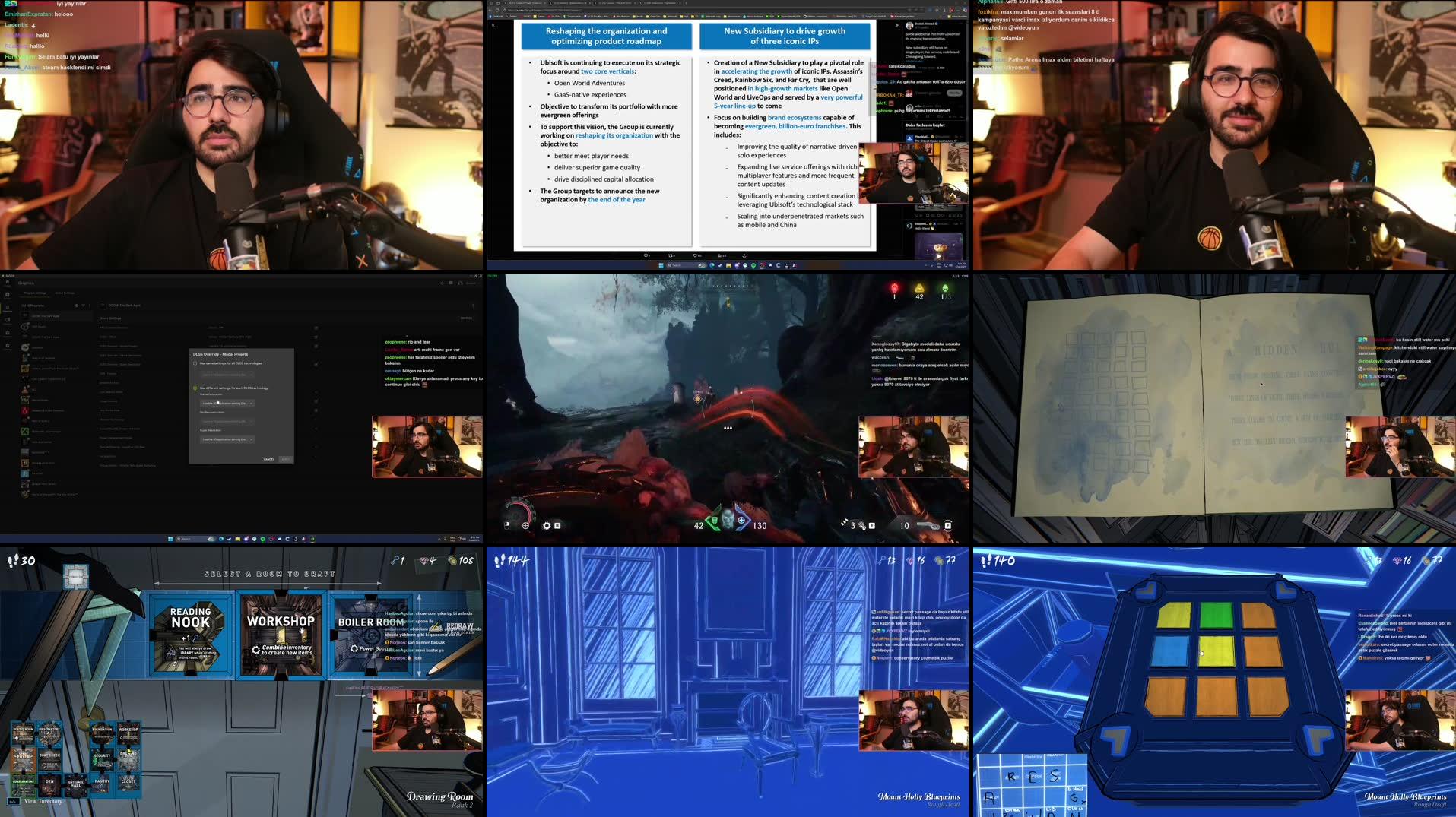
Task: Click retweet icon under Ubisoft slide image
Action: point(671,255)
